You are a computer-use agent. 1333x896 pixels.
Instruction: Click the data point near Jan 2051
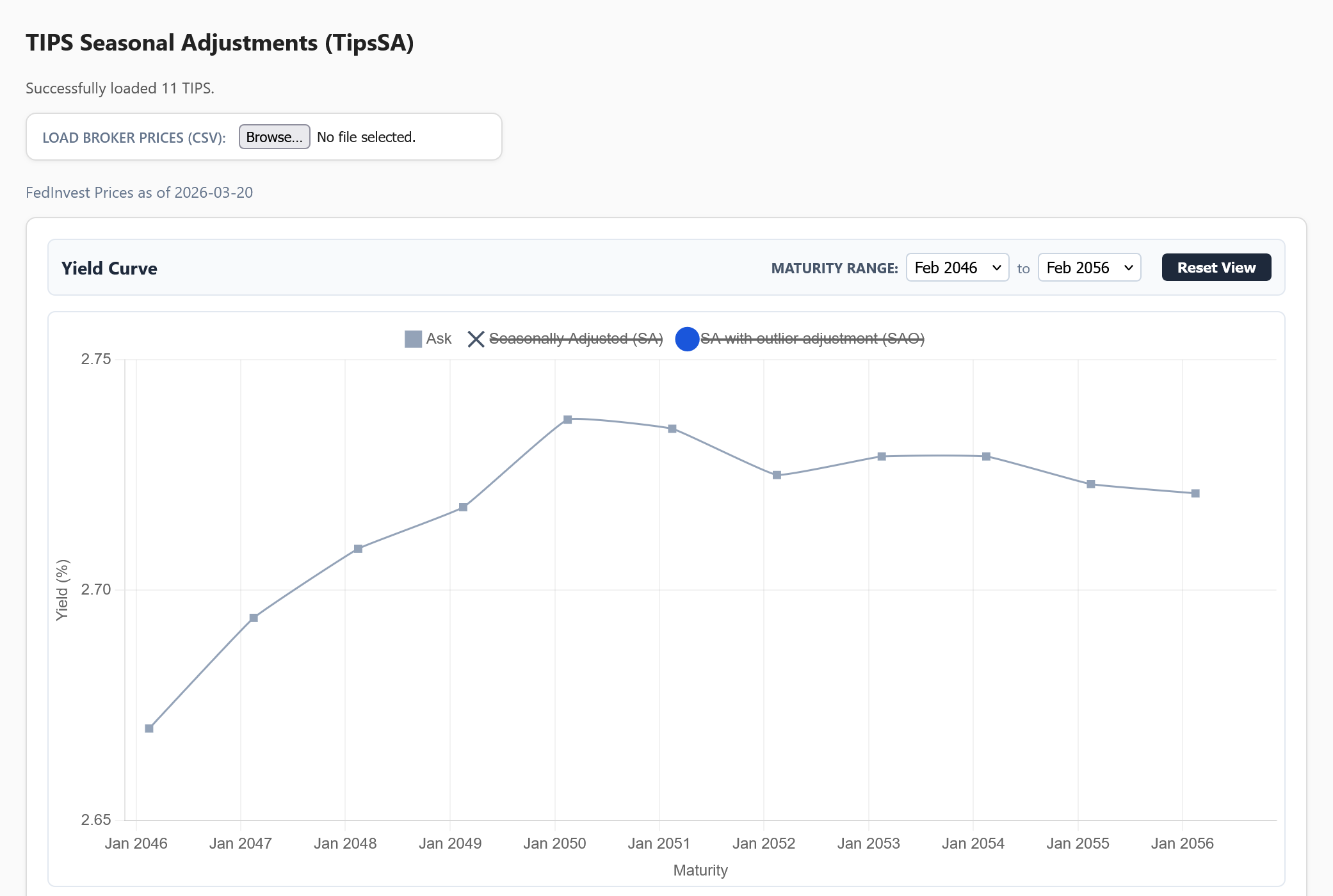672,429
